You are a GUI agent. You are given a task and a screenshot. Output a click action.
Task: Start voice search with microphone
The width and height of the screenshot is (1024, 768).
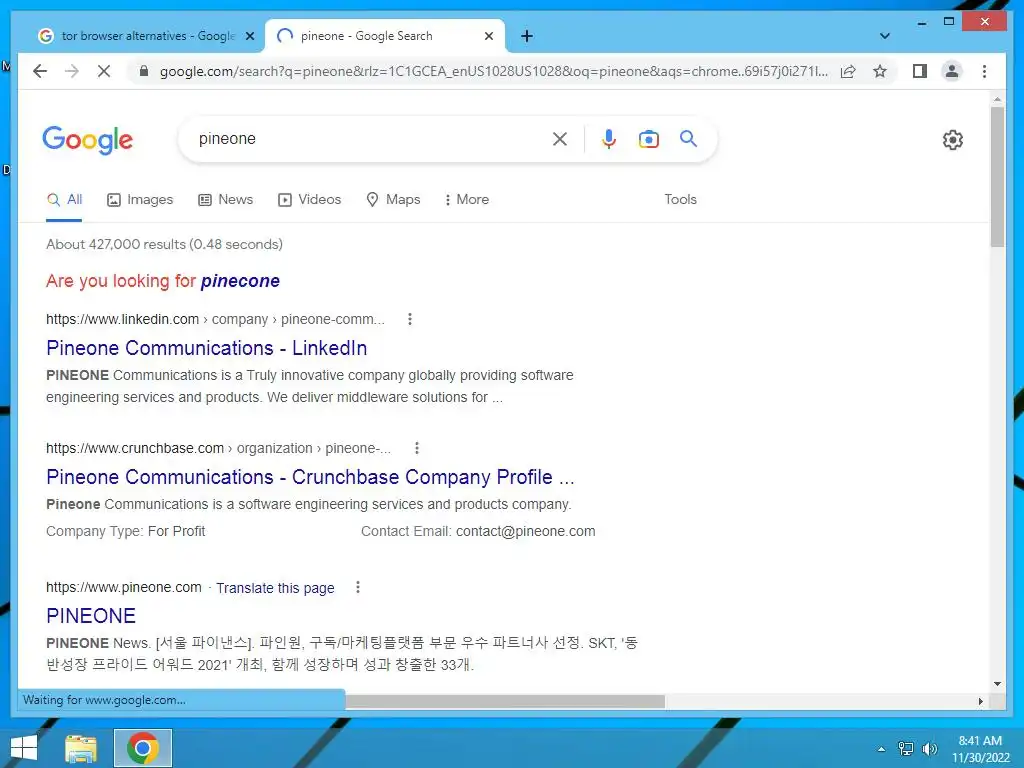click(x=609, y=139)
